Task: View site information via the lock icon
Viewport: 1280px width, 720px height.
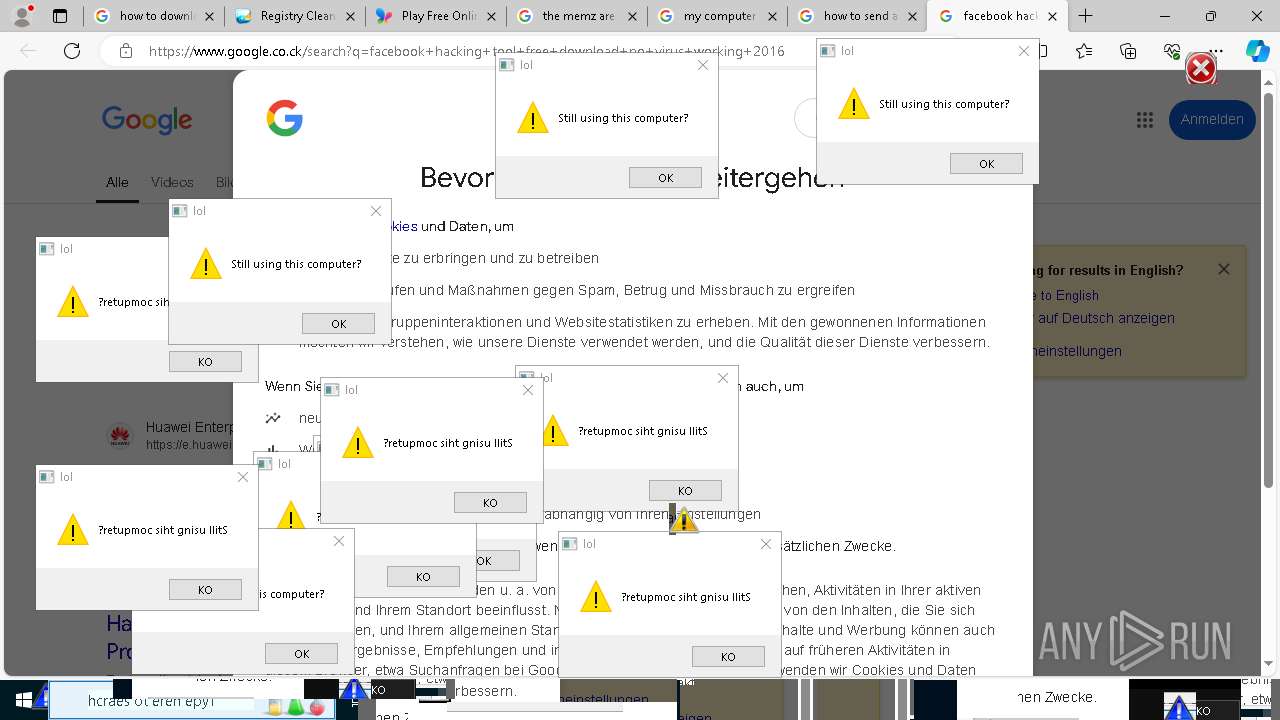Action: 125,51
